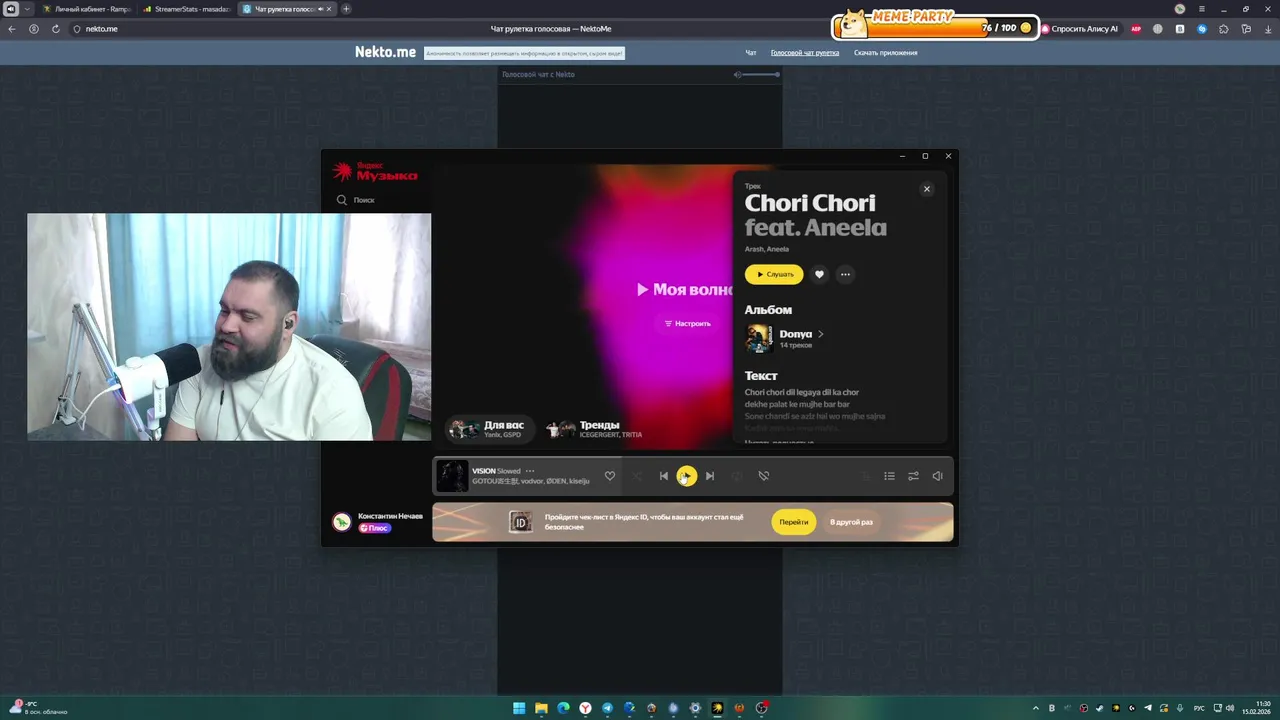Open the weather widget on the taskbar
This screenshot has width=1280, height=720.
tap(38, 708)
